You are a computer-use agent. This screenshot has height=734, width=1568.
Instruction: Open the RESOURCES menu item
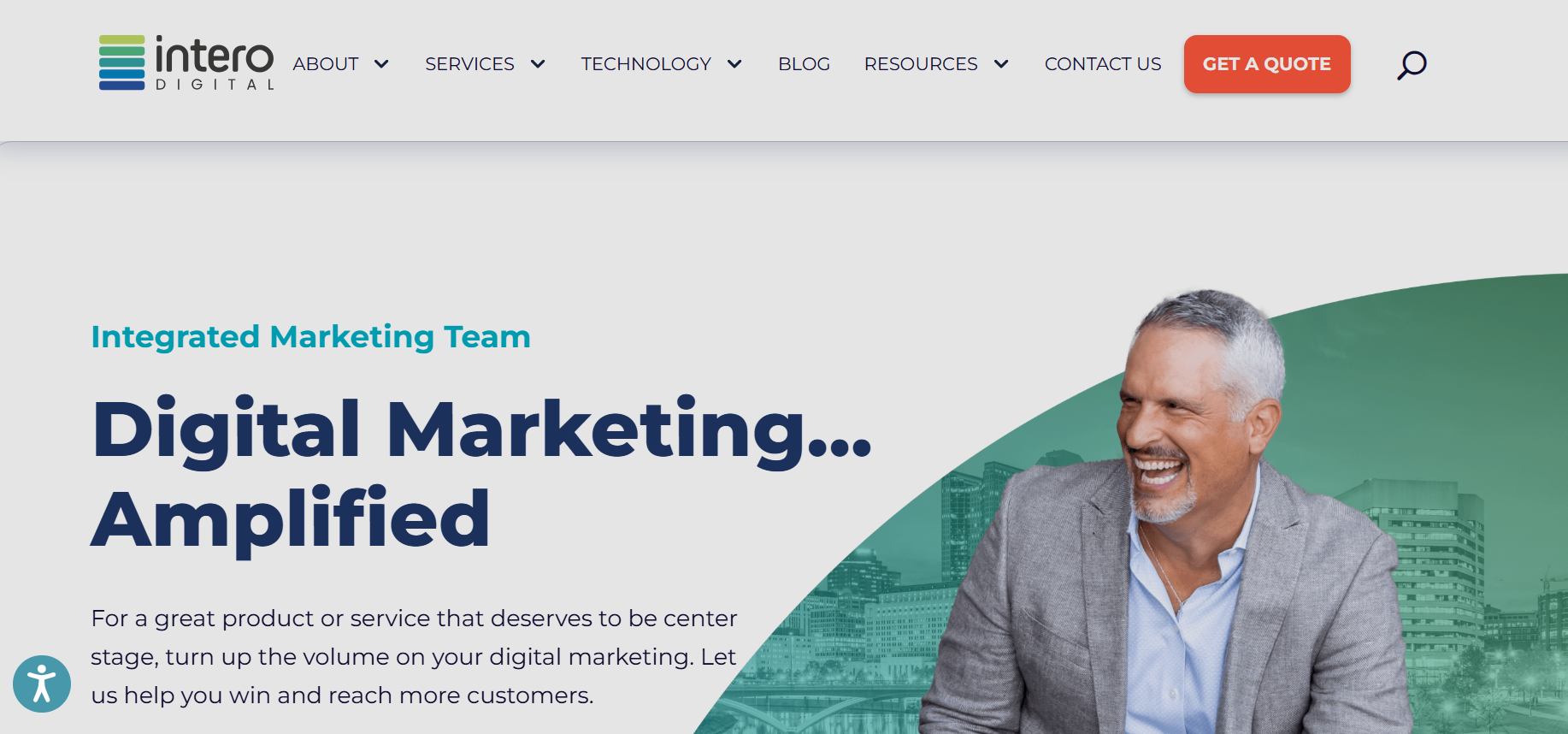(921, 64)
